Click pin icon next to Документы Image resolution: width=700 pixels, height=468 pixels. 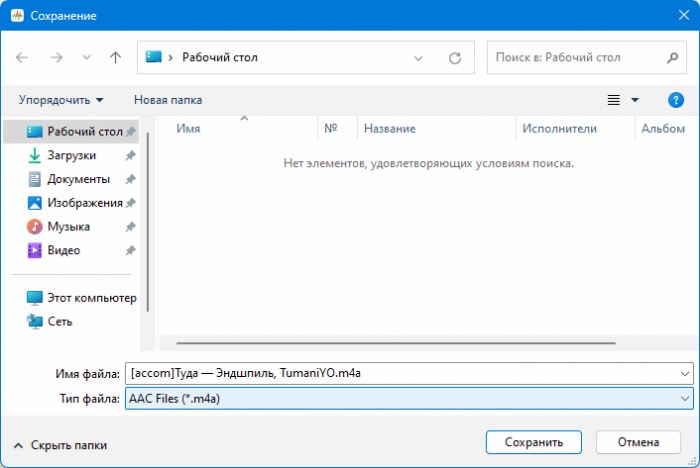point(130,179)
